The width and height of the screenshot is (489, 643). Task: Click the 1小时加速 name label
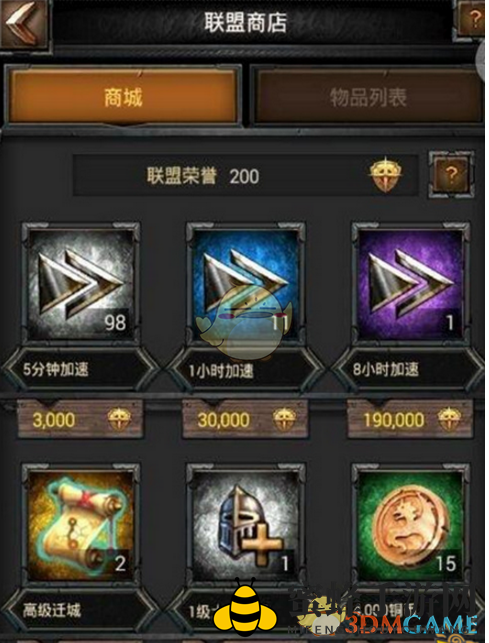point(221,370)
